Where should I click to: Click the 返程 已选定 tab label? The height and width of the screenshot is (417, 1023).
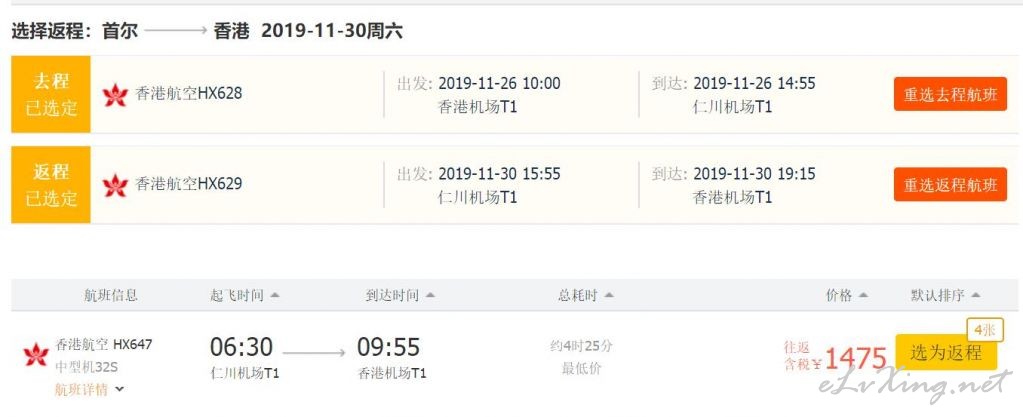click(x=51, y=185)
